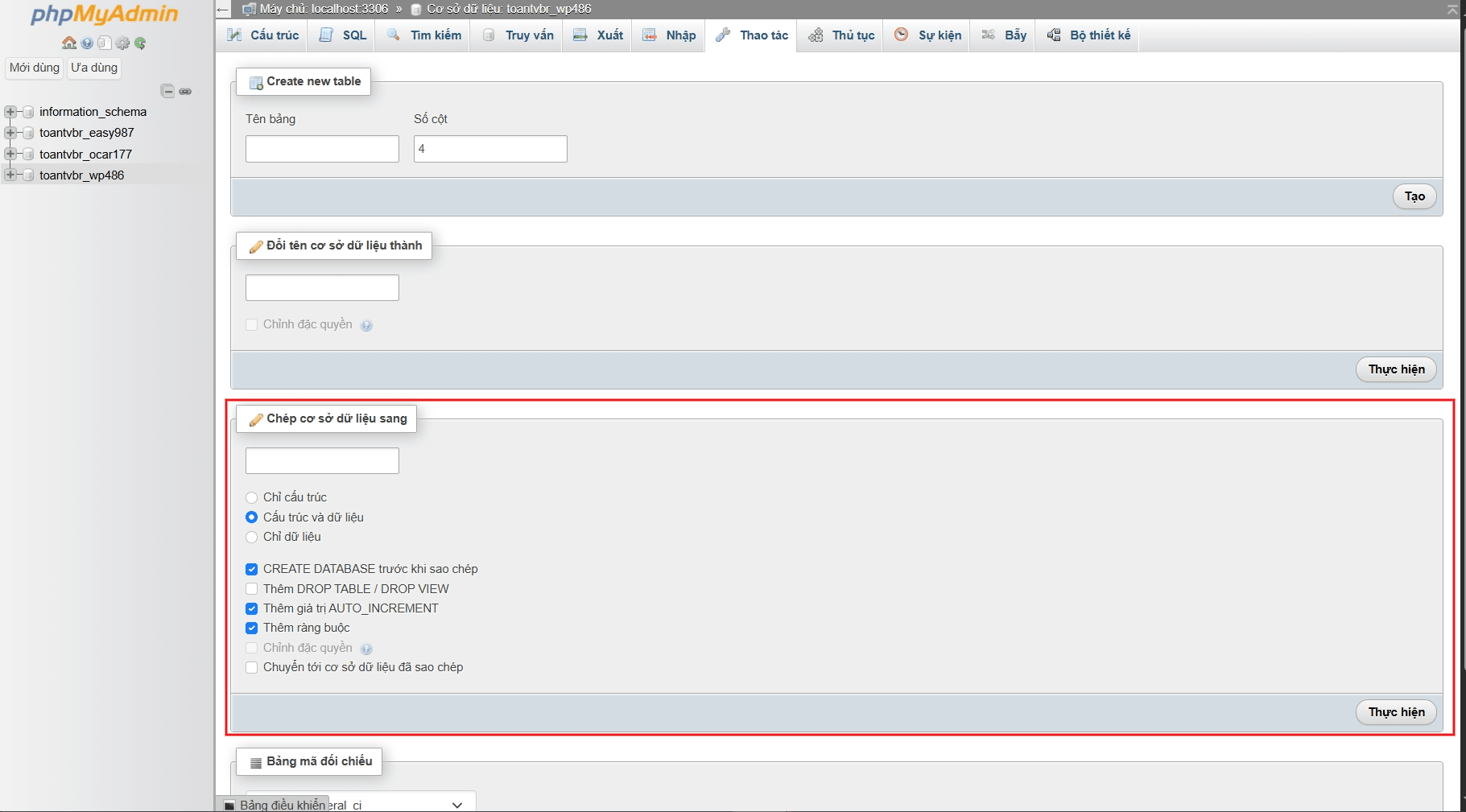Image resolution: width=1466 pixels, height=812 pixels.
Task: Open the phpMyAdmin documentation help icon
Action: pyautogui.click(x=87, y=43)
